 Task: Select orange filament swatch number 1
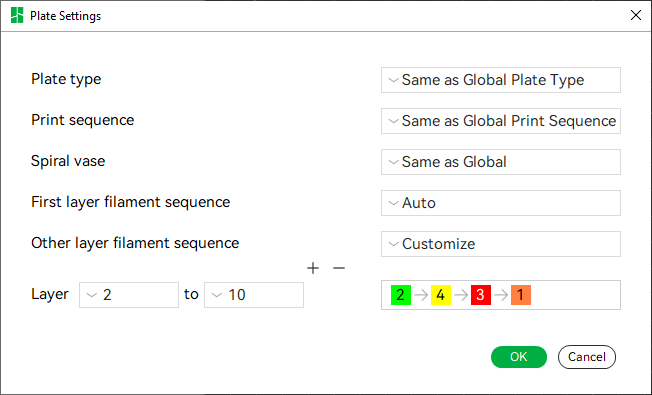coord(521,295)
